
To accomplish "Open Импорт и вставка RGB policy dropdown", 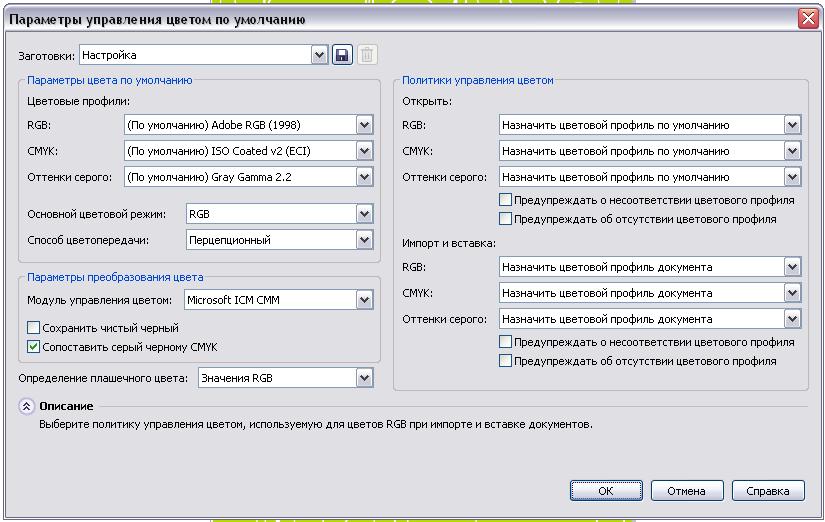I will pyautogui.click(x=650, y=267).
